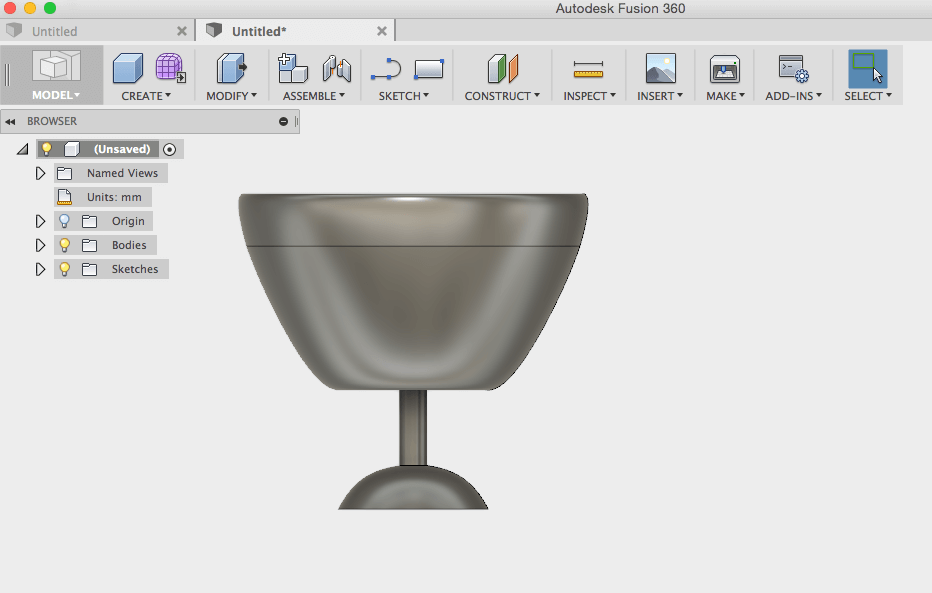Screen dimensions: 932x593
Task: Expand the Bodies folder
Action: coord(40,245)
